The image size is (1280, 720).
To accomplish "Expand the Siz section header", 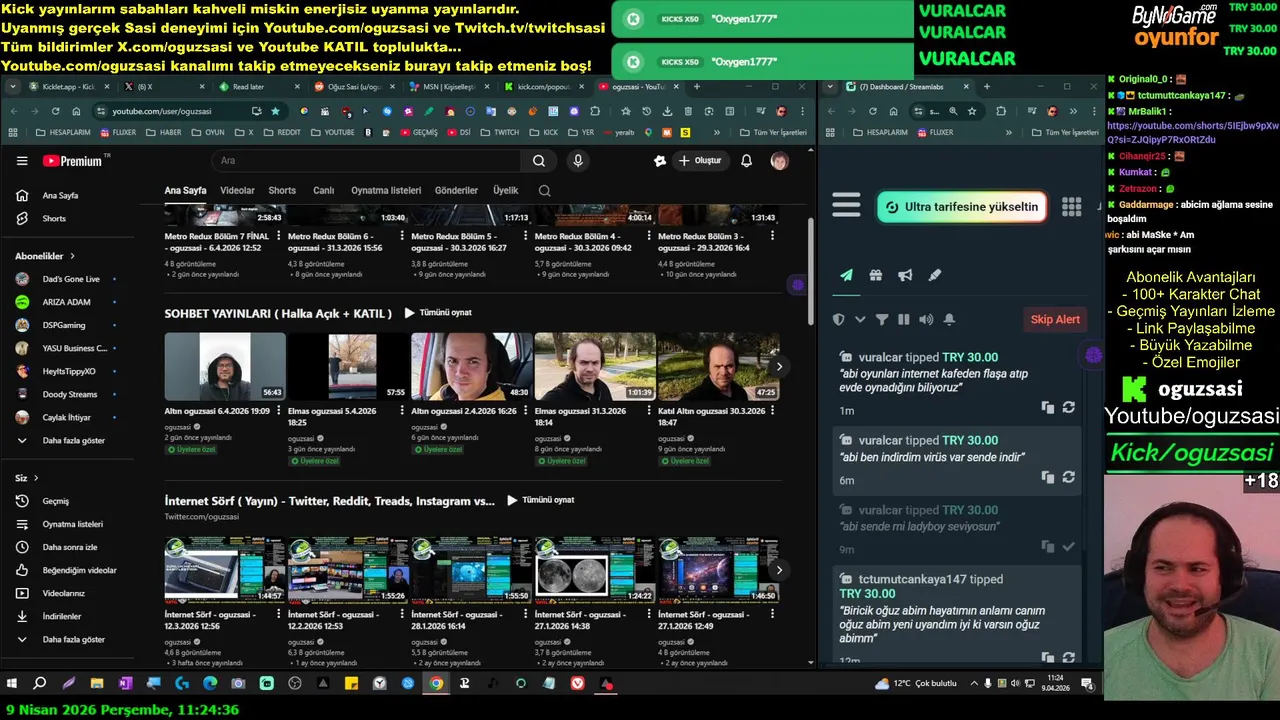I will 27,478.
